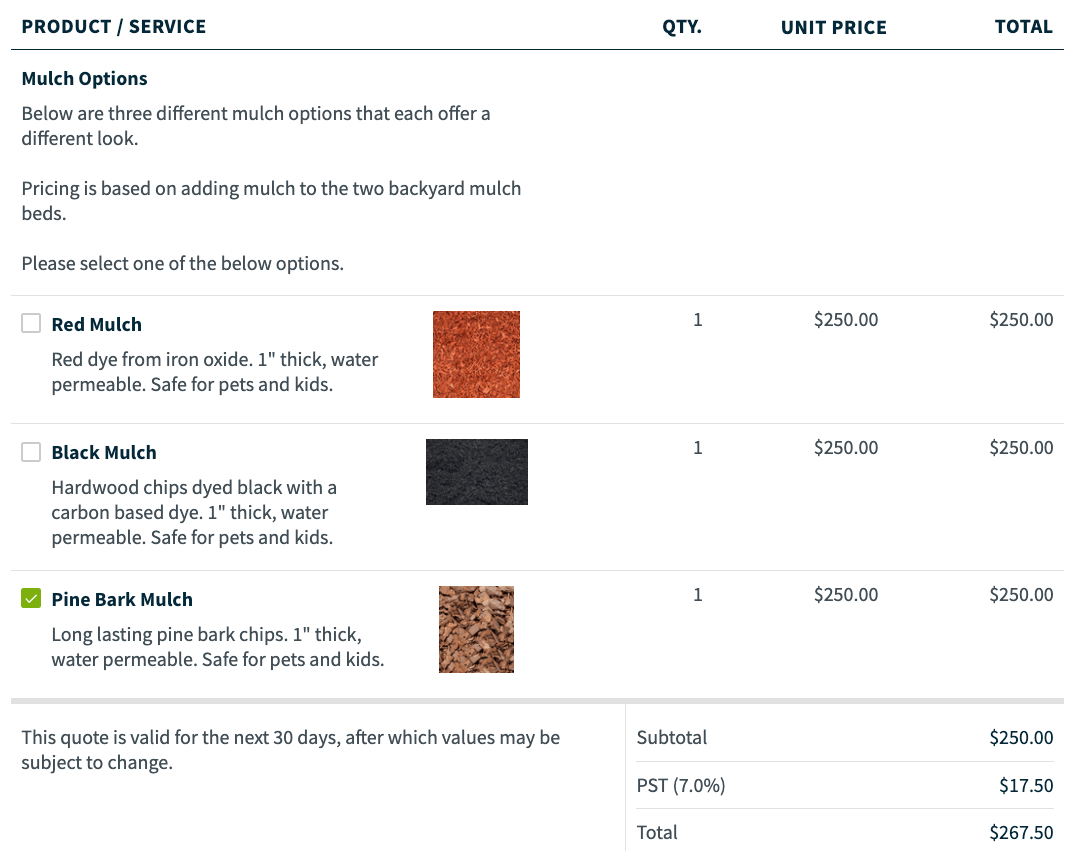Viewport: 1075px width, 851px height.
Task: Click the Mulch Options section heading
Action: click(85, 78)
